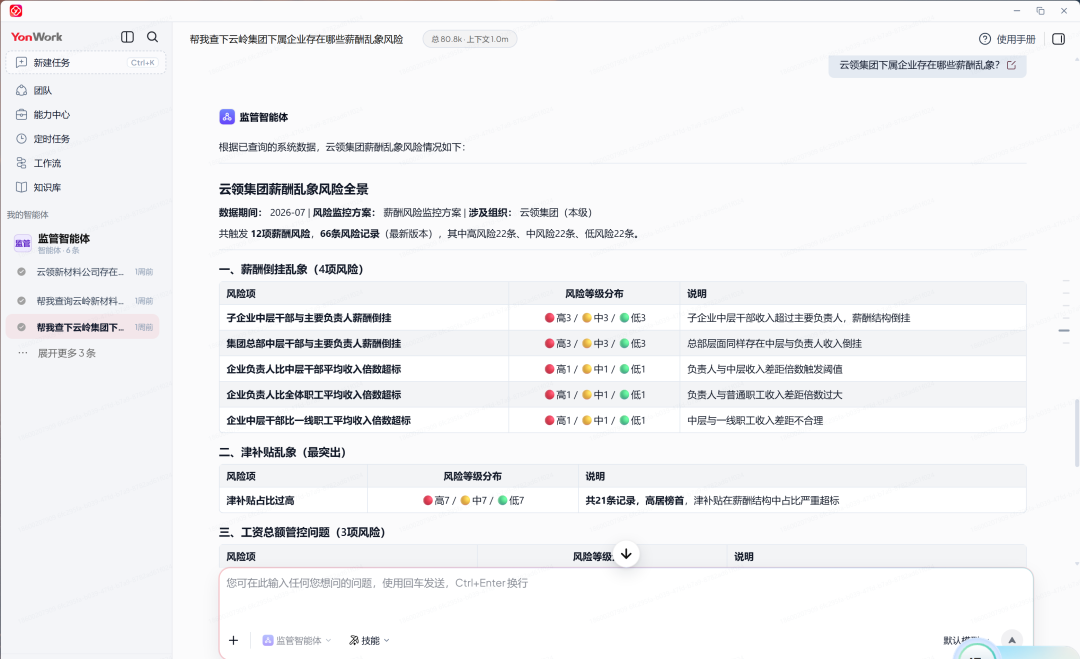The height and width of the screenshot is (659, 1080).
Task: Click the YonWork logo
Action: tap(37, 36)
